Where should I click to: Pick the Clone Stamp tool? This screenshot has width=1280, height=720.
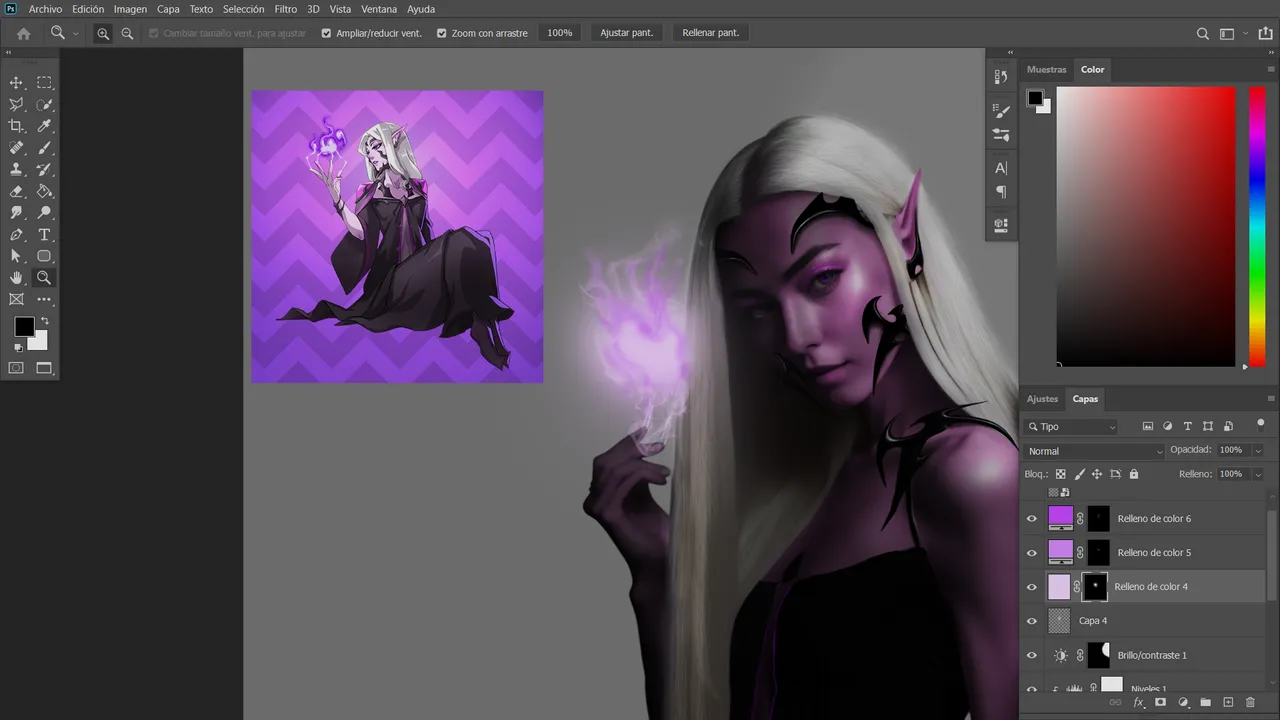coord(16,170)
